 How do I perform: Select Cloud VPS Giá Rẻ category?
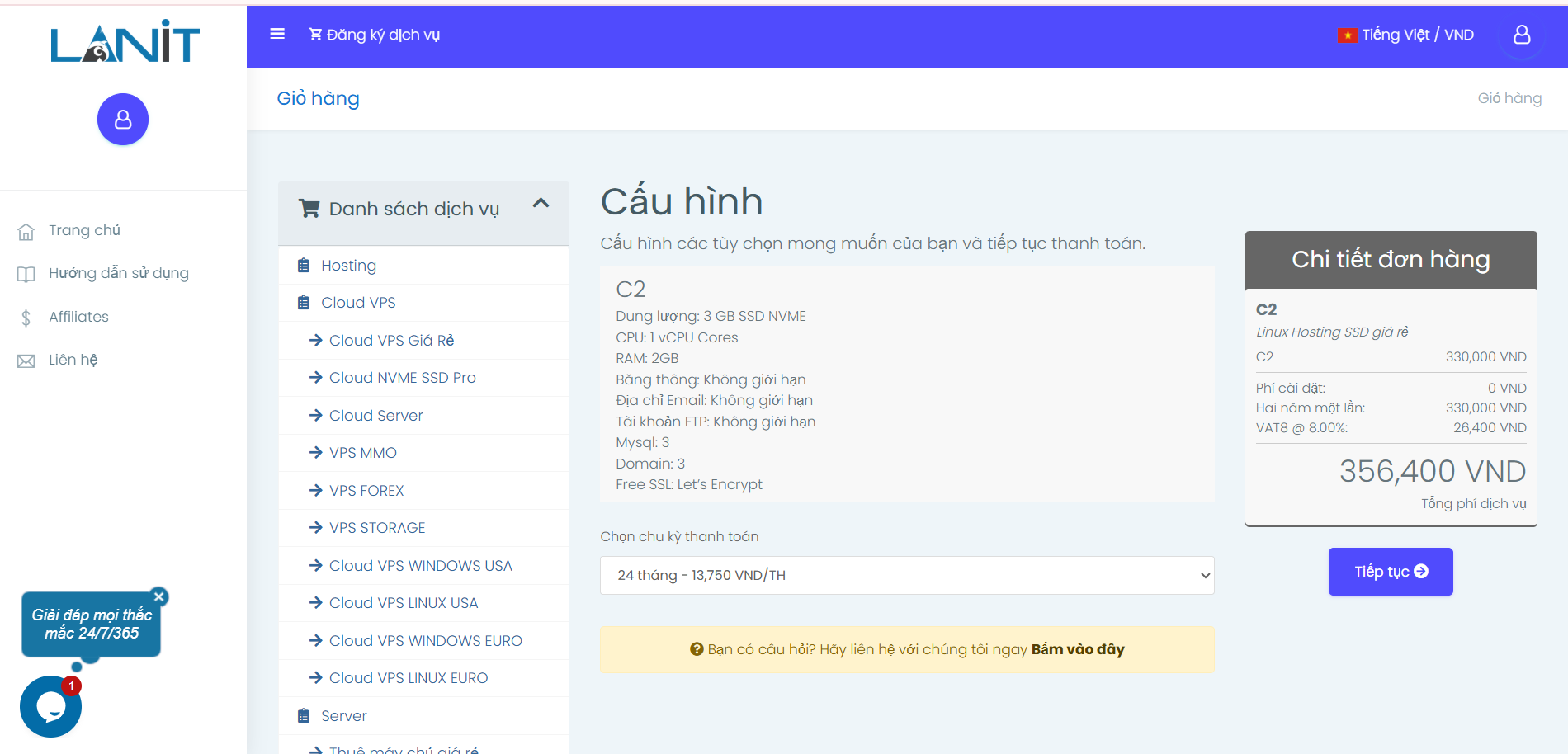pyautogui.click(x=391, y=341)
